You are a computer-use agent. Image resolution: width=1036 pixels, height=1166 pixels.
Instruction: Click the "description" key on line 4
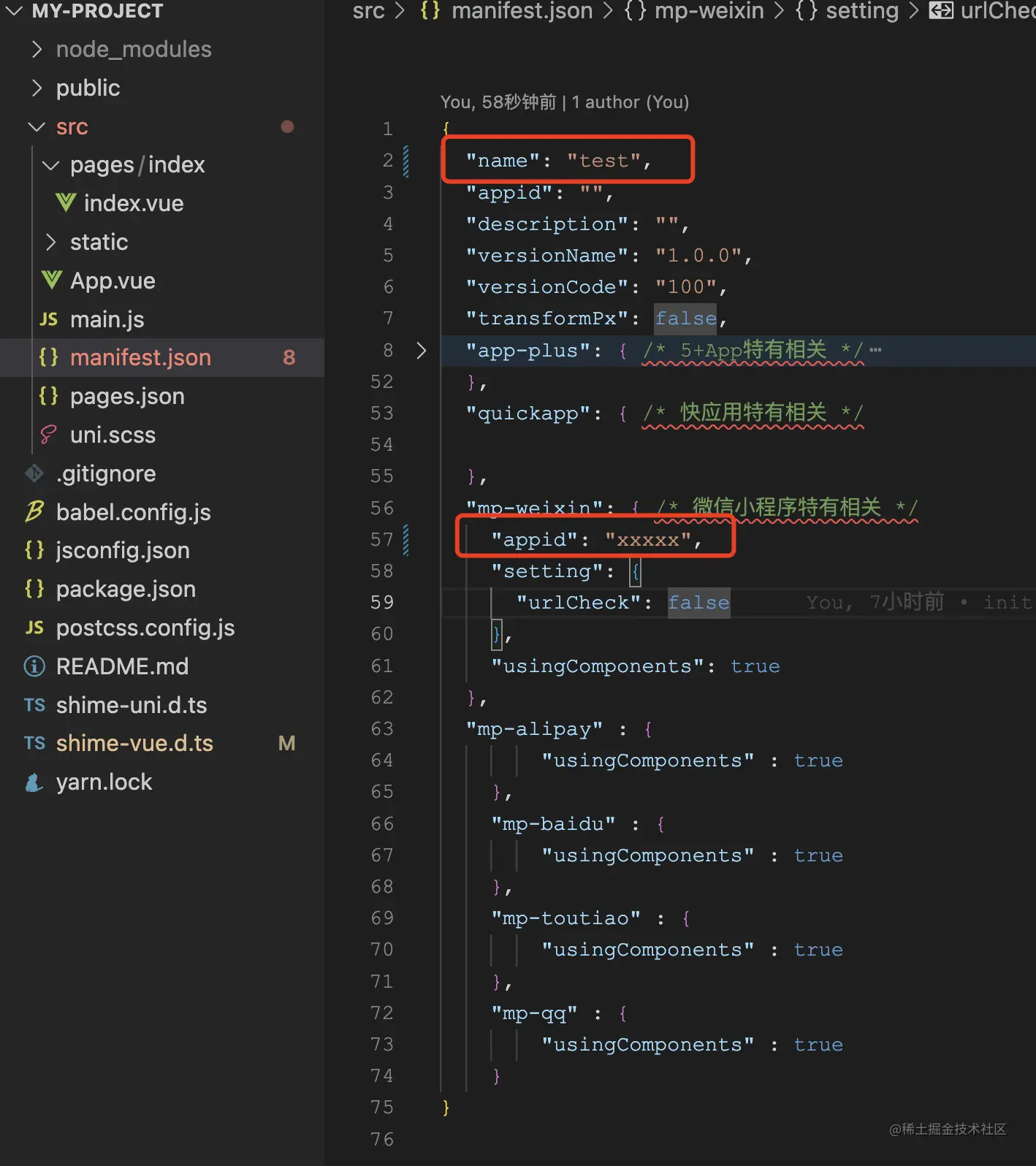547,224
